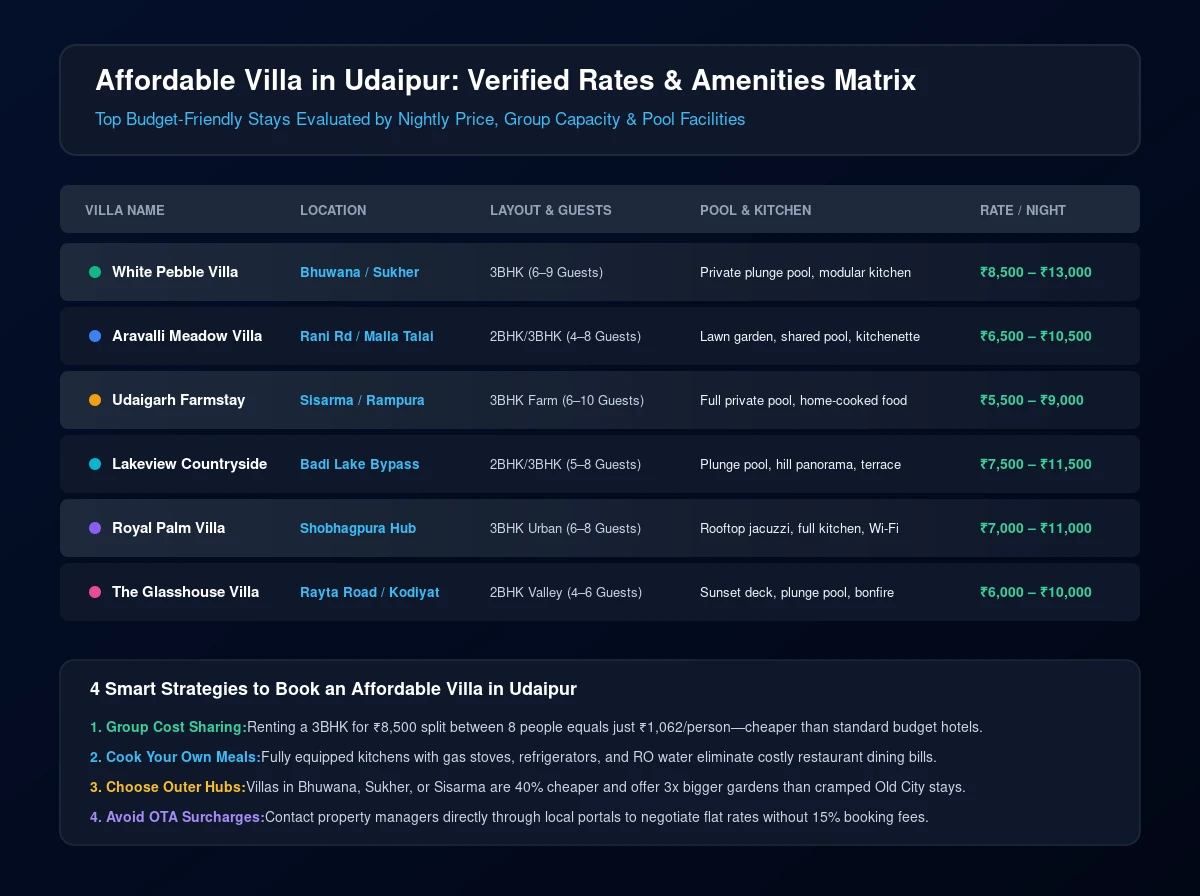Click the 3BHK Farm (6–10 Guests) cell

point(567,400)
